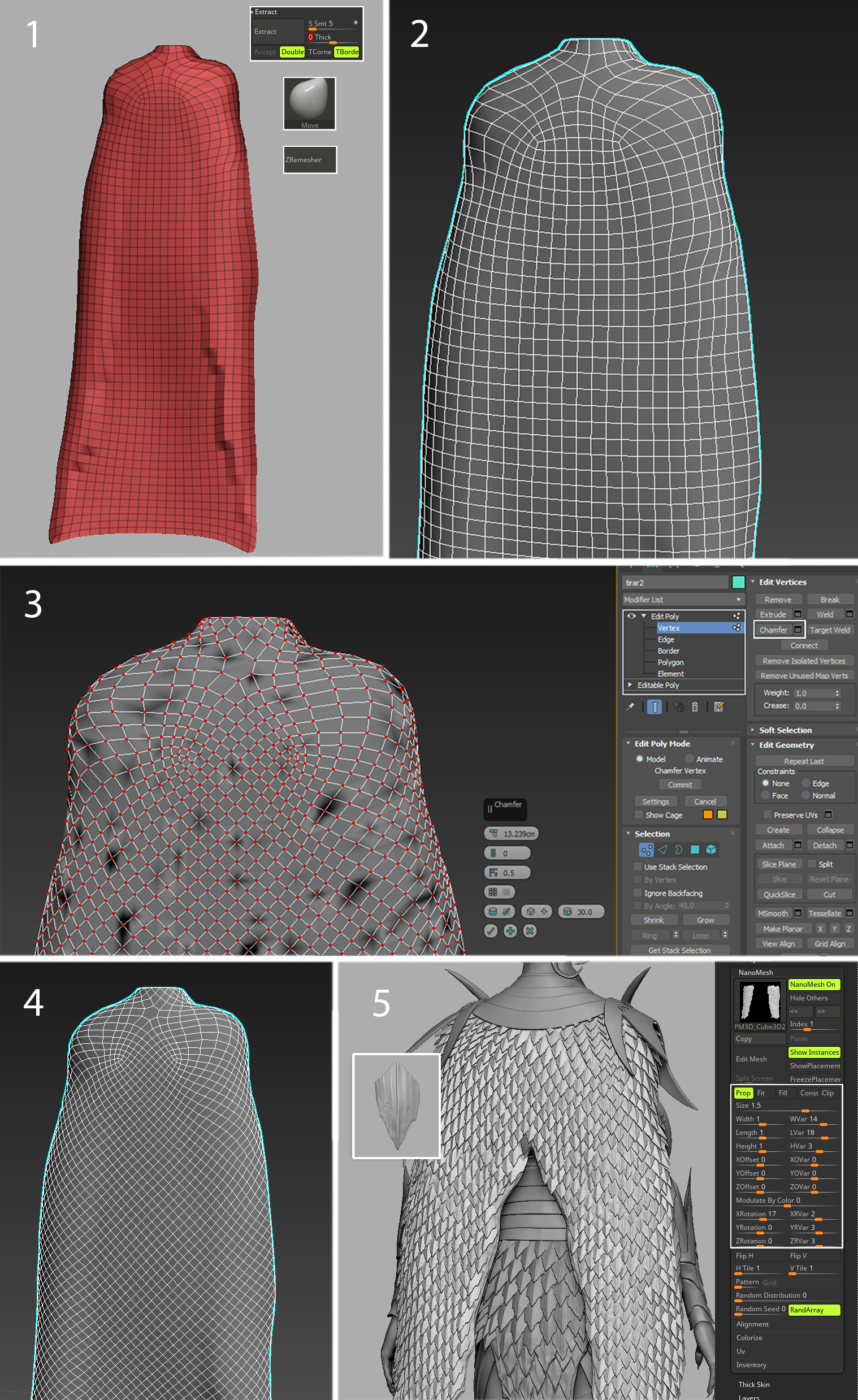
Task: Click next NanoMesh arrow button
Action: pyautogui.click(x=828, y=1011)
